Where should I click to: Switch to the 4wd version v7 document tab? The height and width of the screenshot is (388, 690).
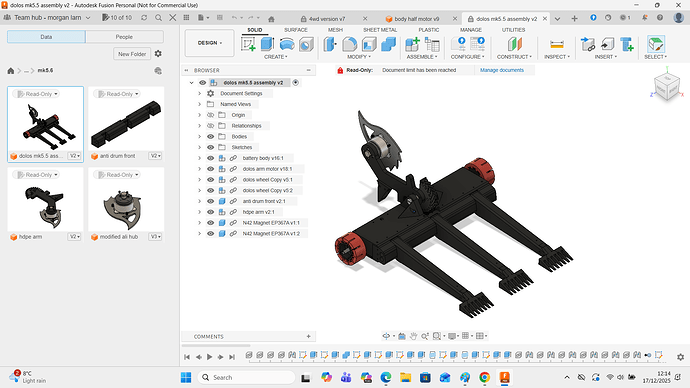[327, 19]
